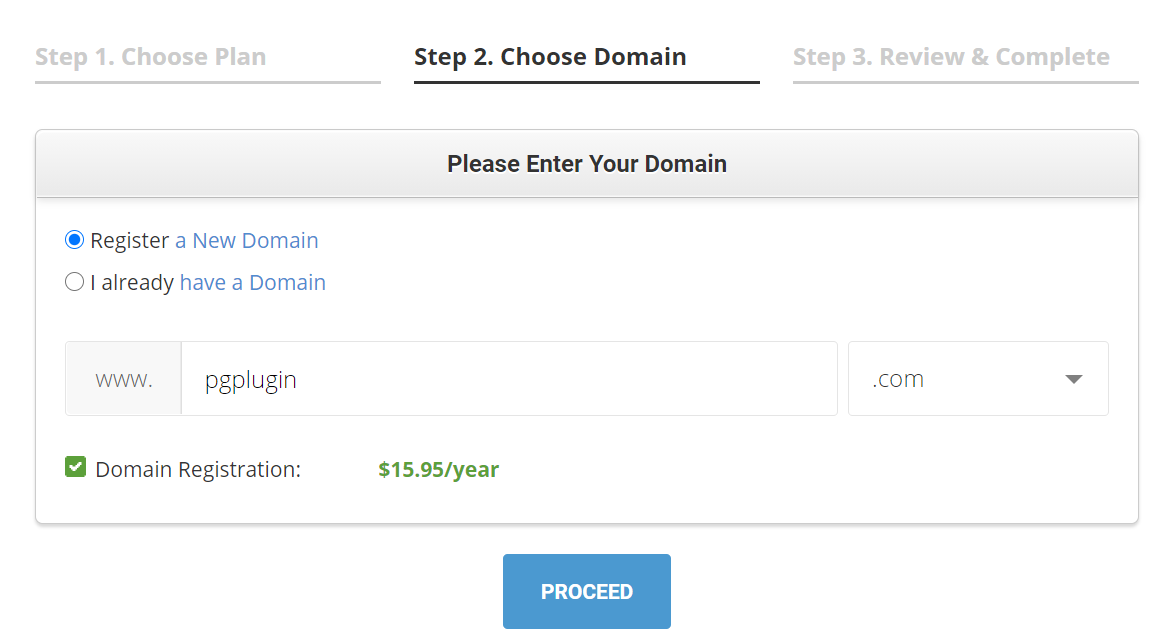The width and height of the screenshot is (1171, 637).
Task: Click the "have a Domain" link
Action: click(x=252, y=282)
